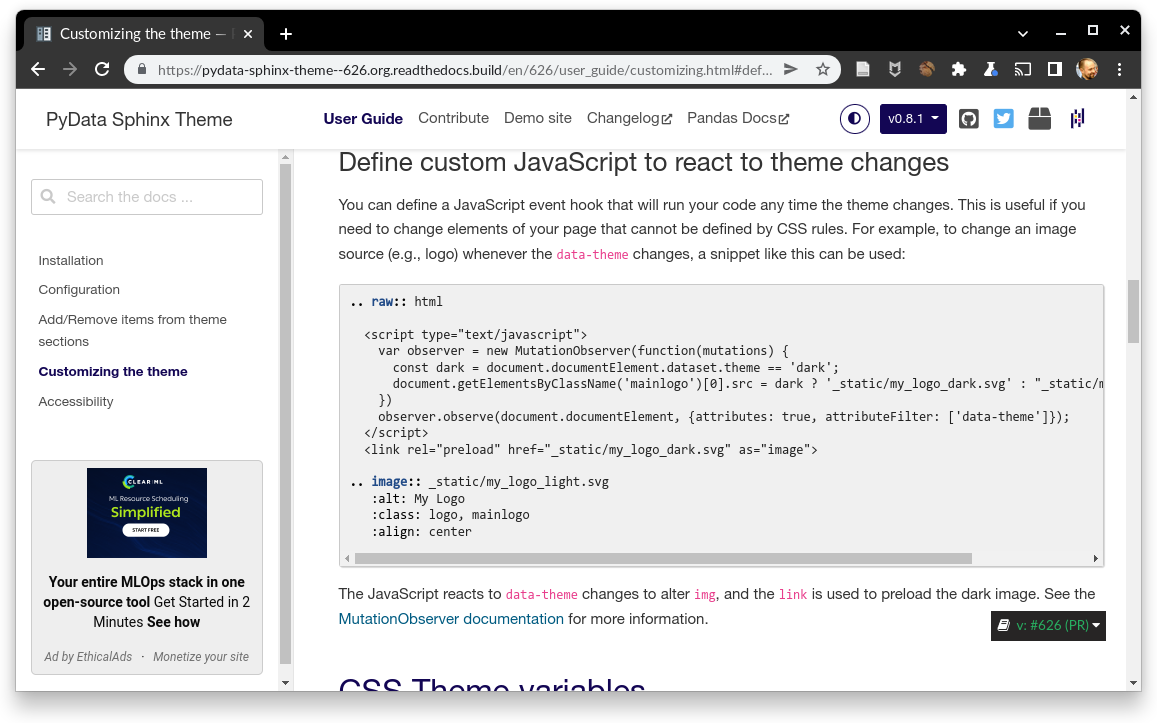The height and width of the screenshot is (723, 1157).
Task: Reload the page with the refresh icon
Action: coord(103,69)
